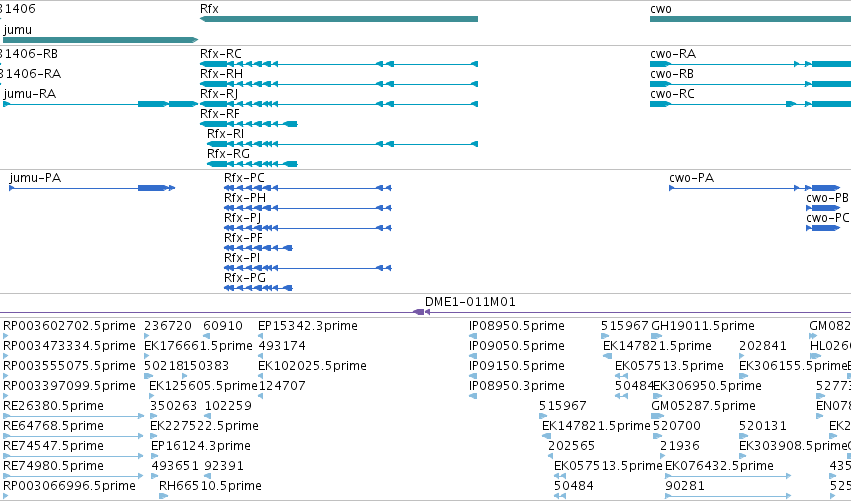The height and width of the screenshot is (501, 851).
Task: Select the IP08950.5prime label
Action: (x=517, y=326)
